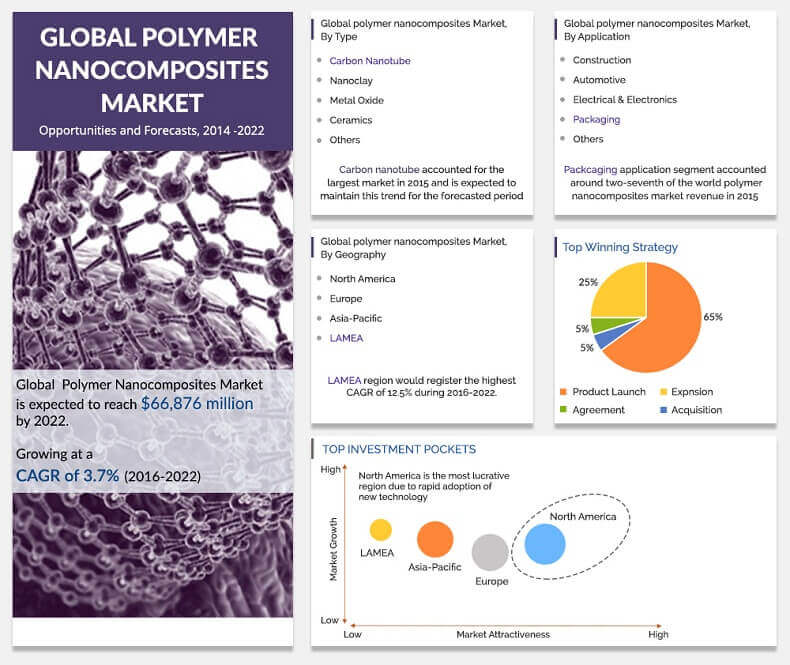Click Automotive in the application list

(599, 80)
